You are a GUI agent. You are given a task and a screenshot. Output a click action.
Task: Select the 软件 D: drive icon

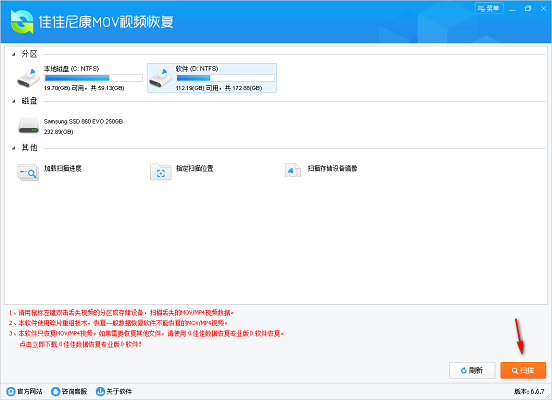click(161, 78)
